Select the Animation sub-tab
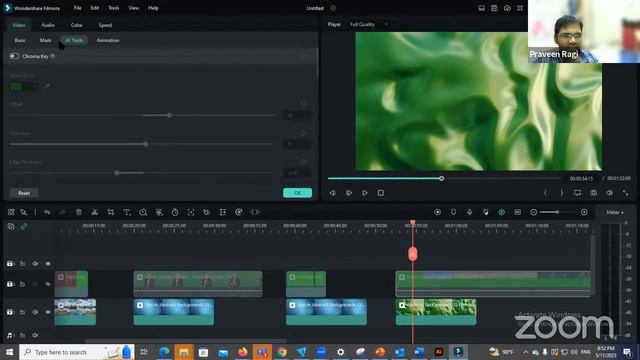This screenshot has width=640, height=360. 108,40
